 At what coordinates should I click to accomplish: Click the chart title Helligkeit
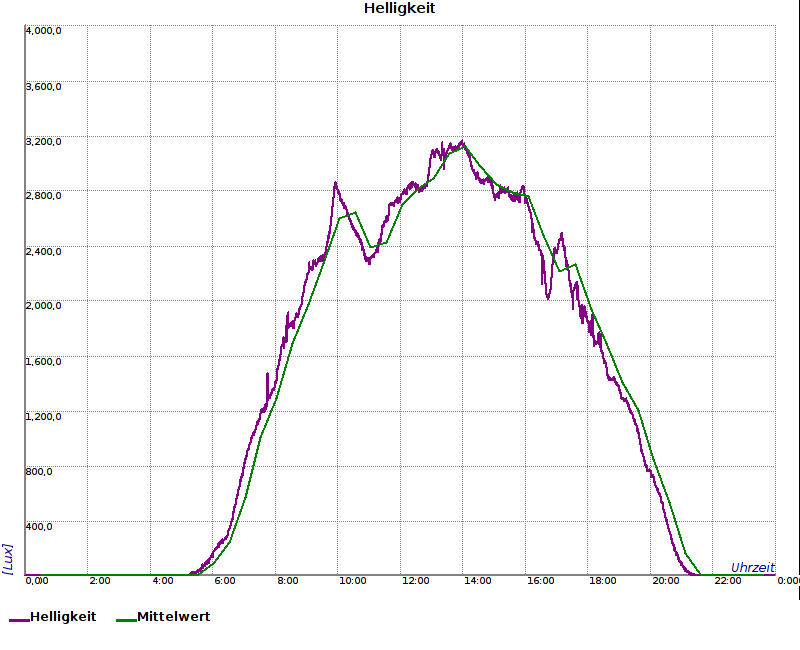click(x=399, y=8)
